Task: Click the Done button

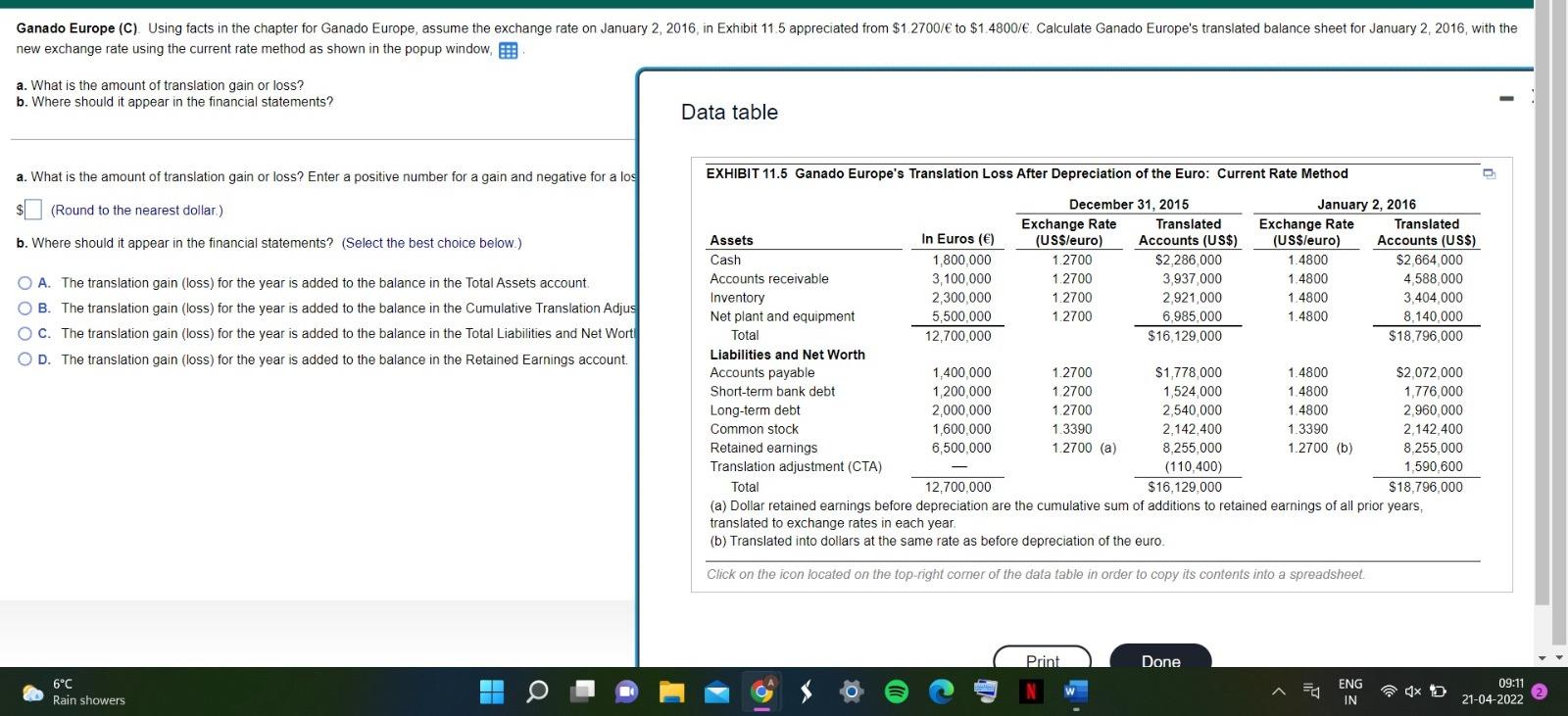Action: 1160,658
